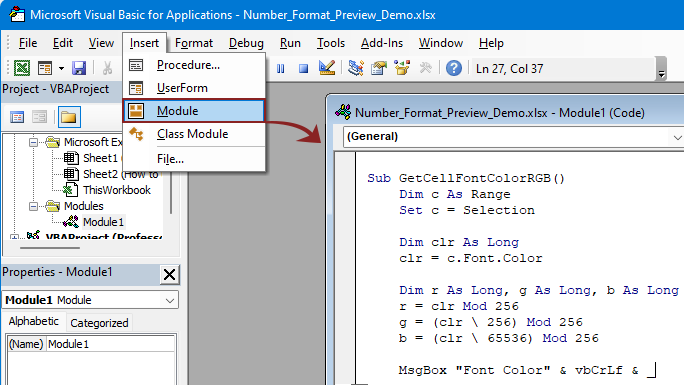Collapse the Modules folder node
Viewport: 684px width, 385px height.
click(x=33, y=206)
